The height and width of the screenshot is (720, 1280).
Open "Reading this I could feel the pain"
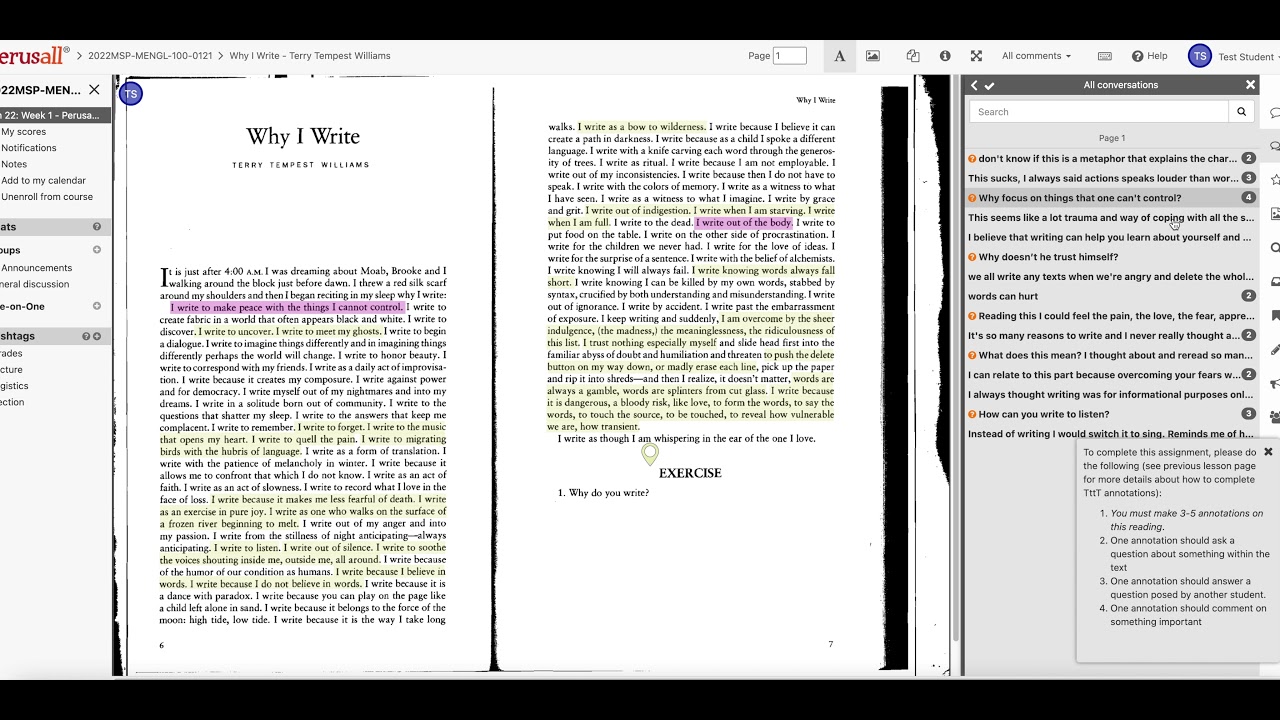point(1111,316)
